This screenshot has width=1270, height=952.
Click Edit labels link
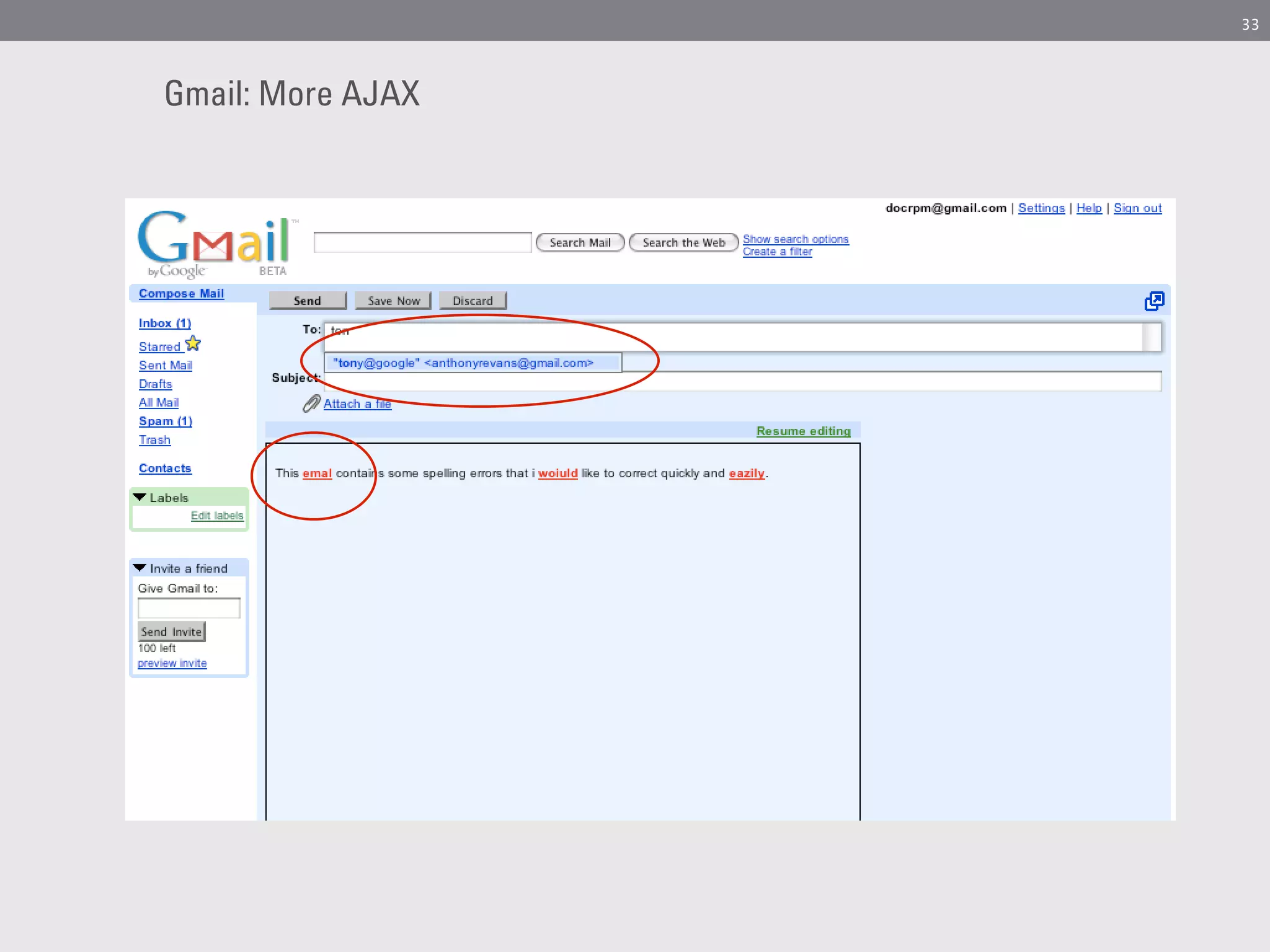tap(217, 516)
